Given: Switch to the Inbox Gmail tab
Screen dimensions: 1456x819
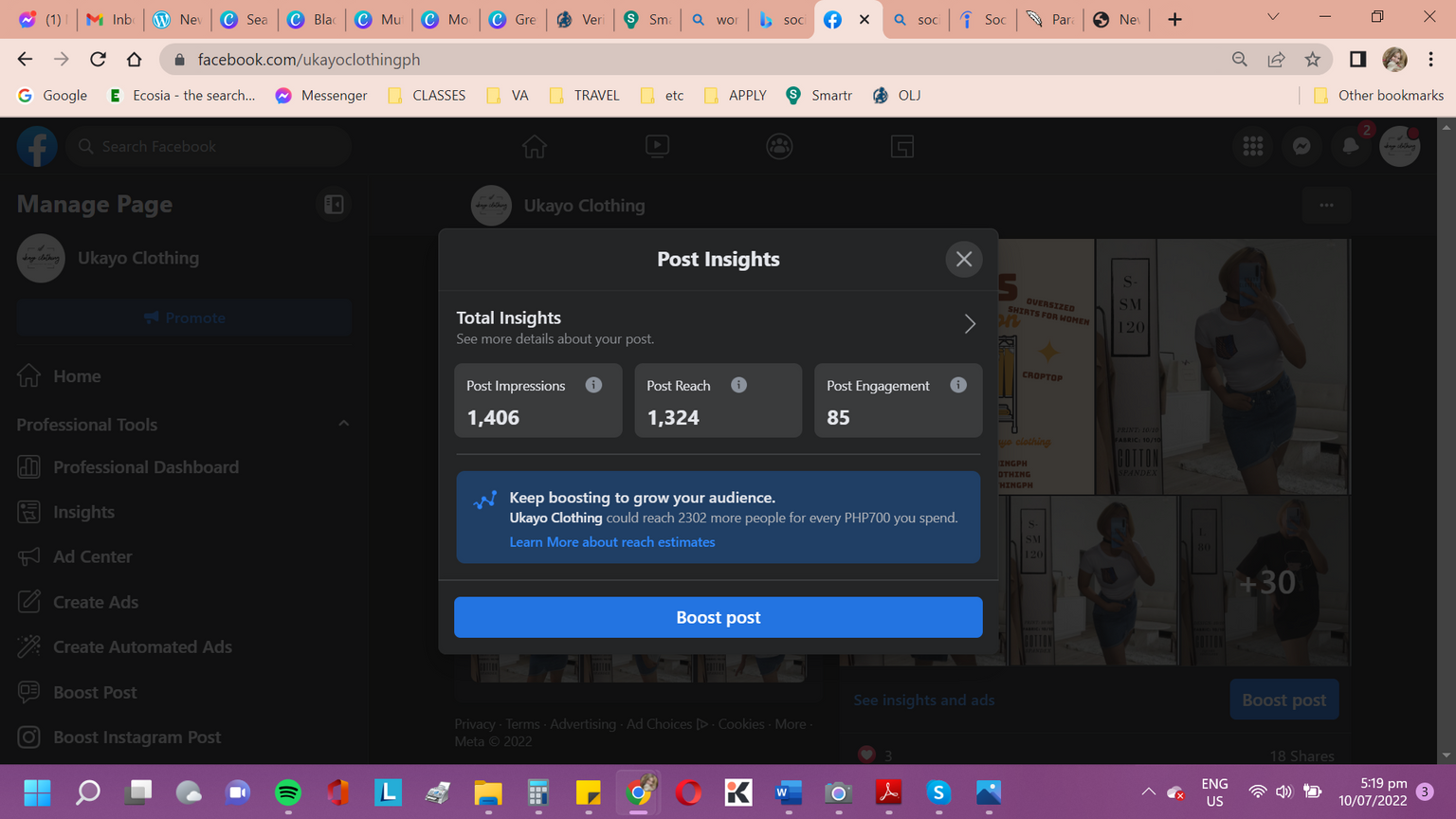Looking at the screenshot, I should pos(110,19).
